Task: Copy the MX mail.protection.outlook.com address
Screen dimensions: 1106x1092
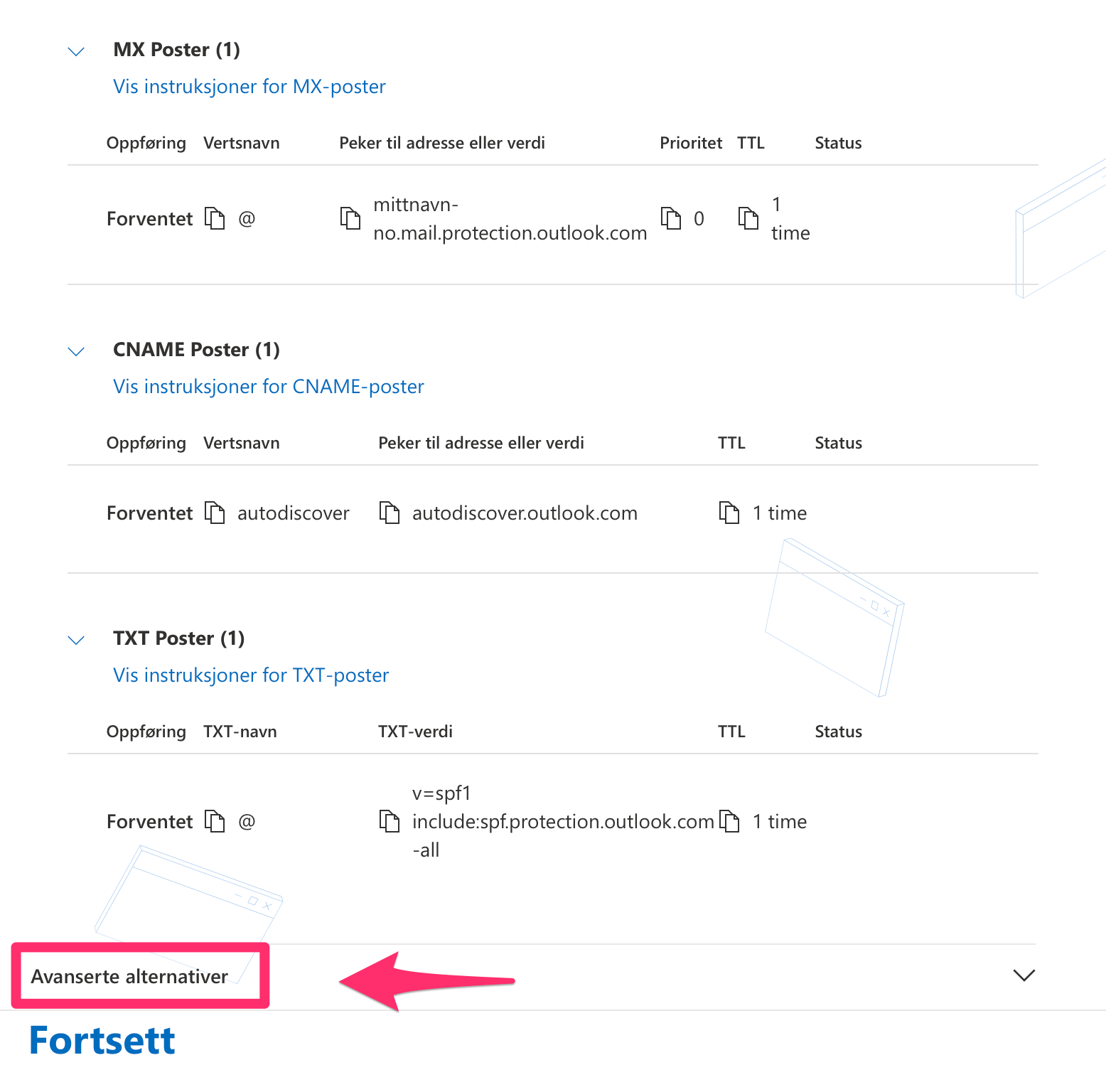Action: 350,218
